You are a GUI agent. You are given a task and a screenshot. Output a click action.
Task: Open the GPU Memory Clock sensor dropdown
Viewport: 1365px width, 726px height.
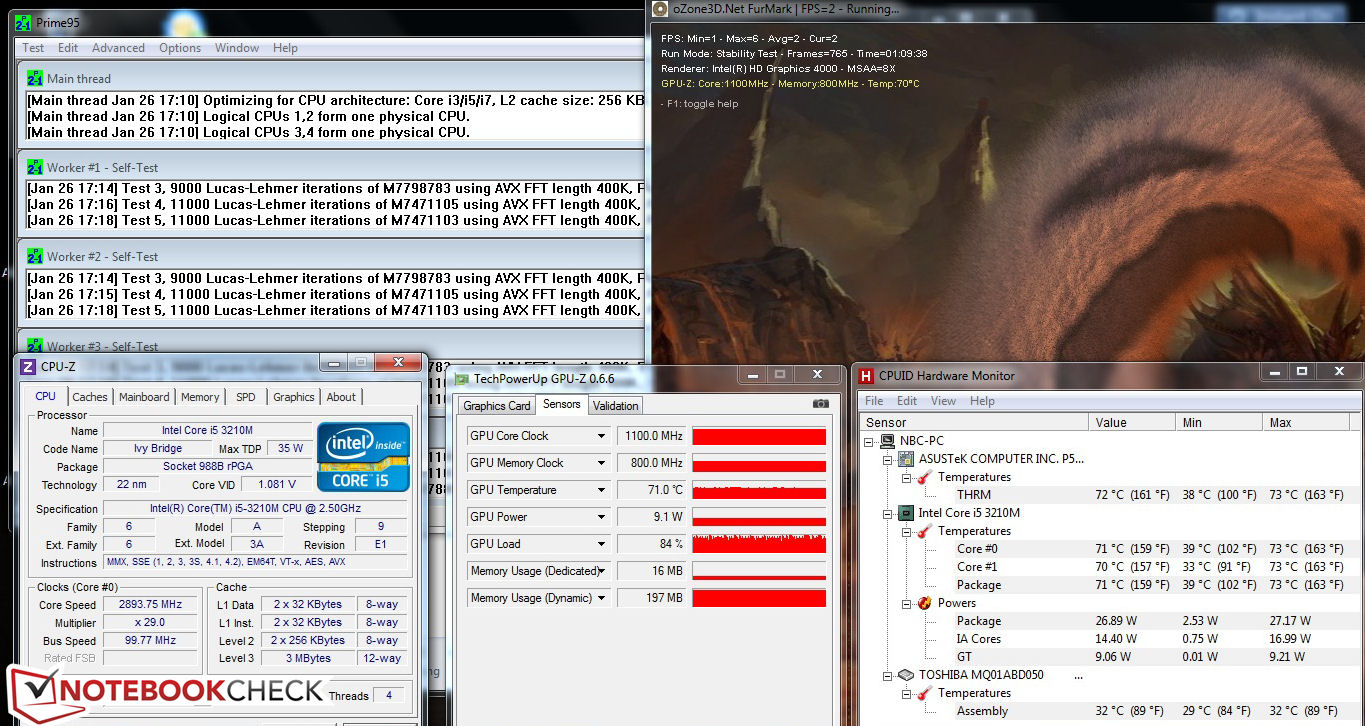tap(602, 463)
